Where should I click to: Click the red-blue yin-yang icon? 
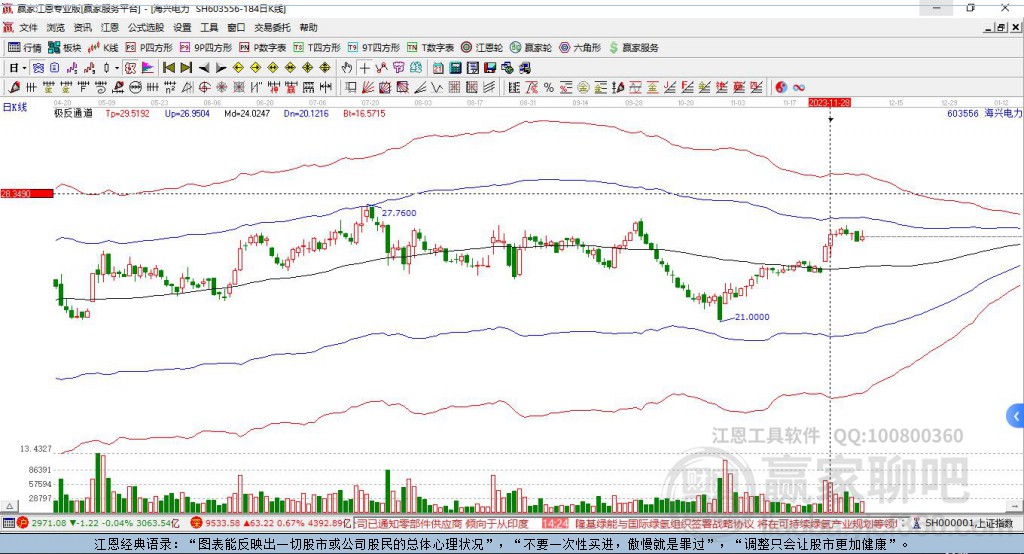[x=781, y=88]
